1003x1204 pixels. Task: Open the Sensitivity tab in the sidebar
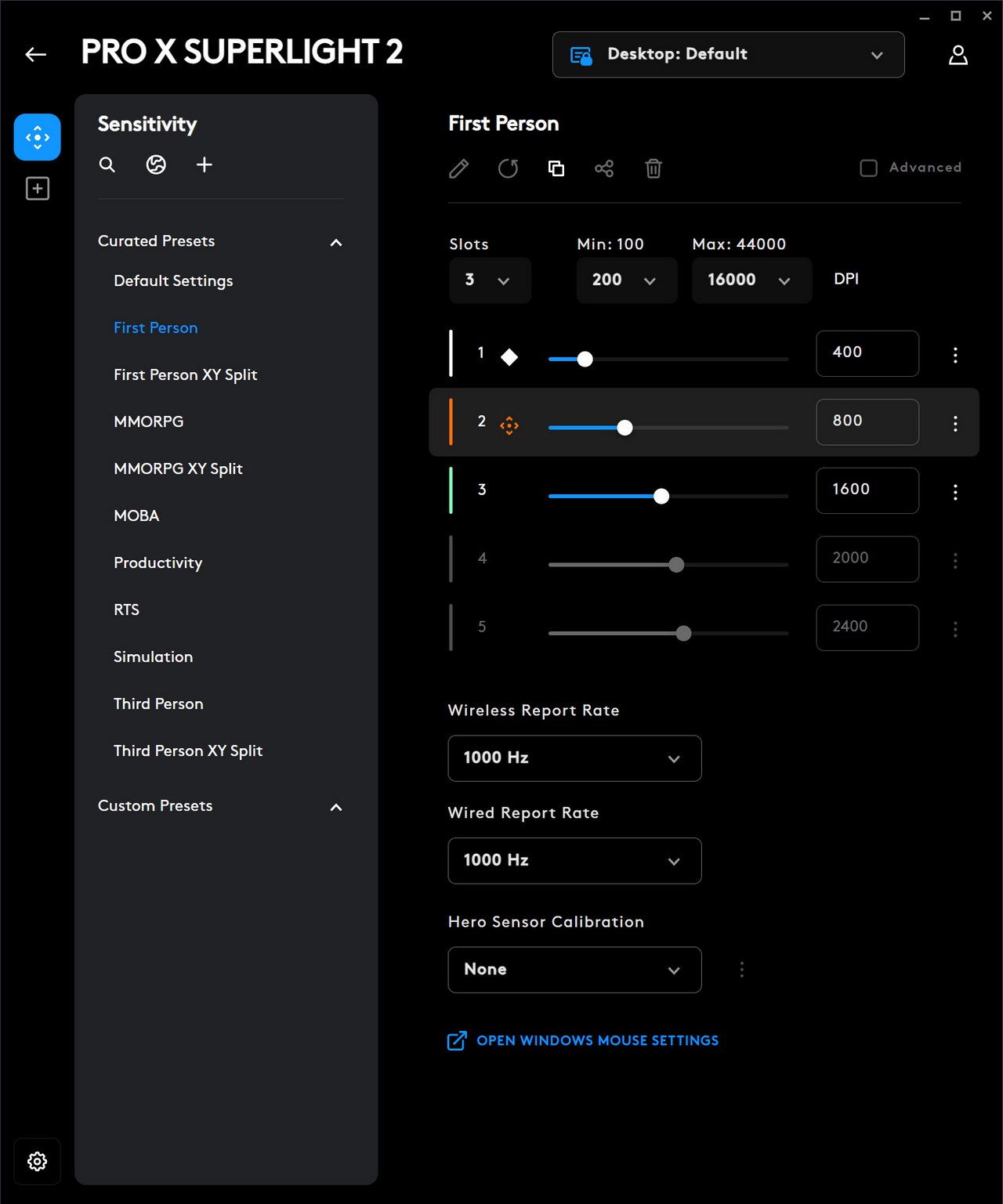37,137
